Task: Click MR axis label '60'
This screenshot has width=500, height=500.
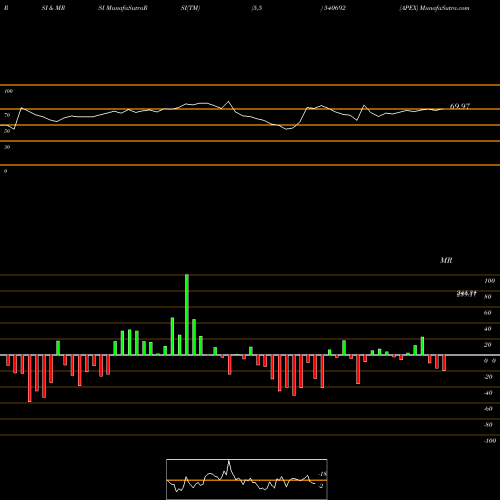Action: coord(488,313)
